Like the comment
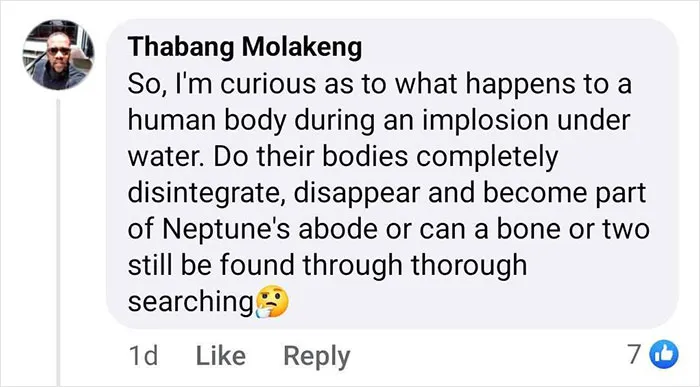 [x=221, y=356]
